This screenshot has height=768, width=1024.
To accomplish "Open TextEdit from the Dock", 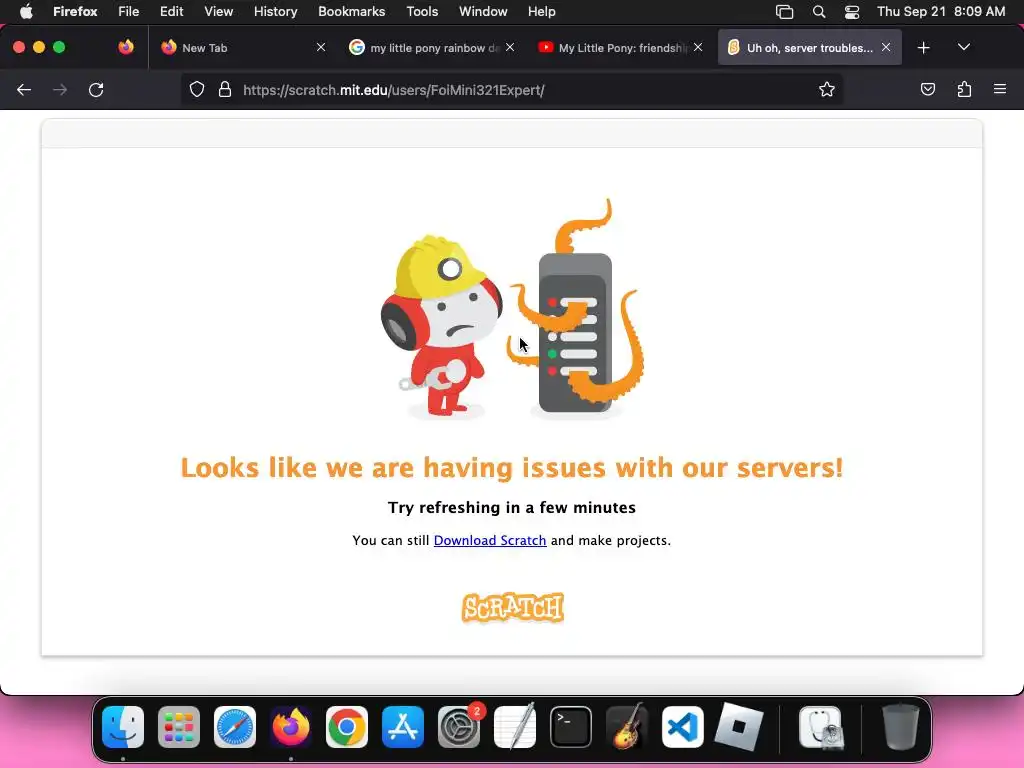I will (515, 727).
